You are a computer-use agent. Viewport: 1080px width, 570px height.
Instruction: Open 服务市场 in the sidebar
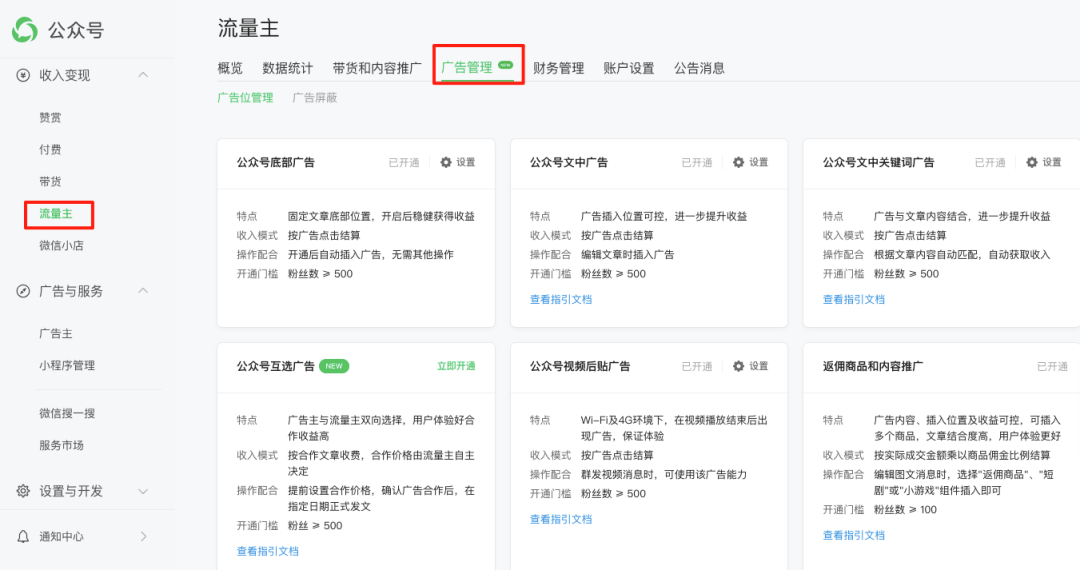[61, 445]
